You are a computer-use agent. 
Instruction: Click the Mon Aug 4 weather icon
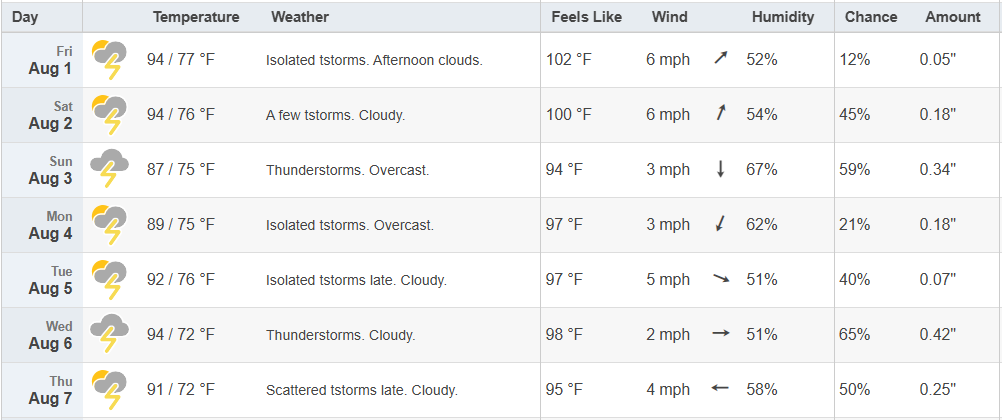coord(109,224)
